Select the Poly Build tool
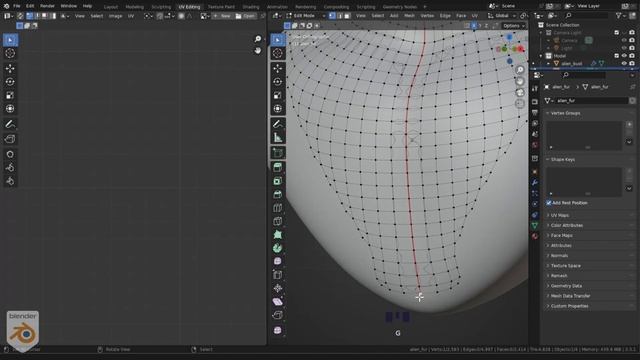 pos(278,235)
